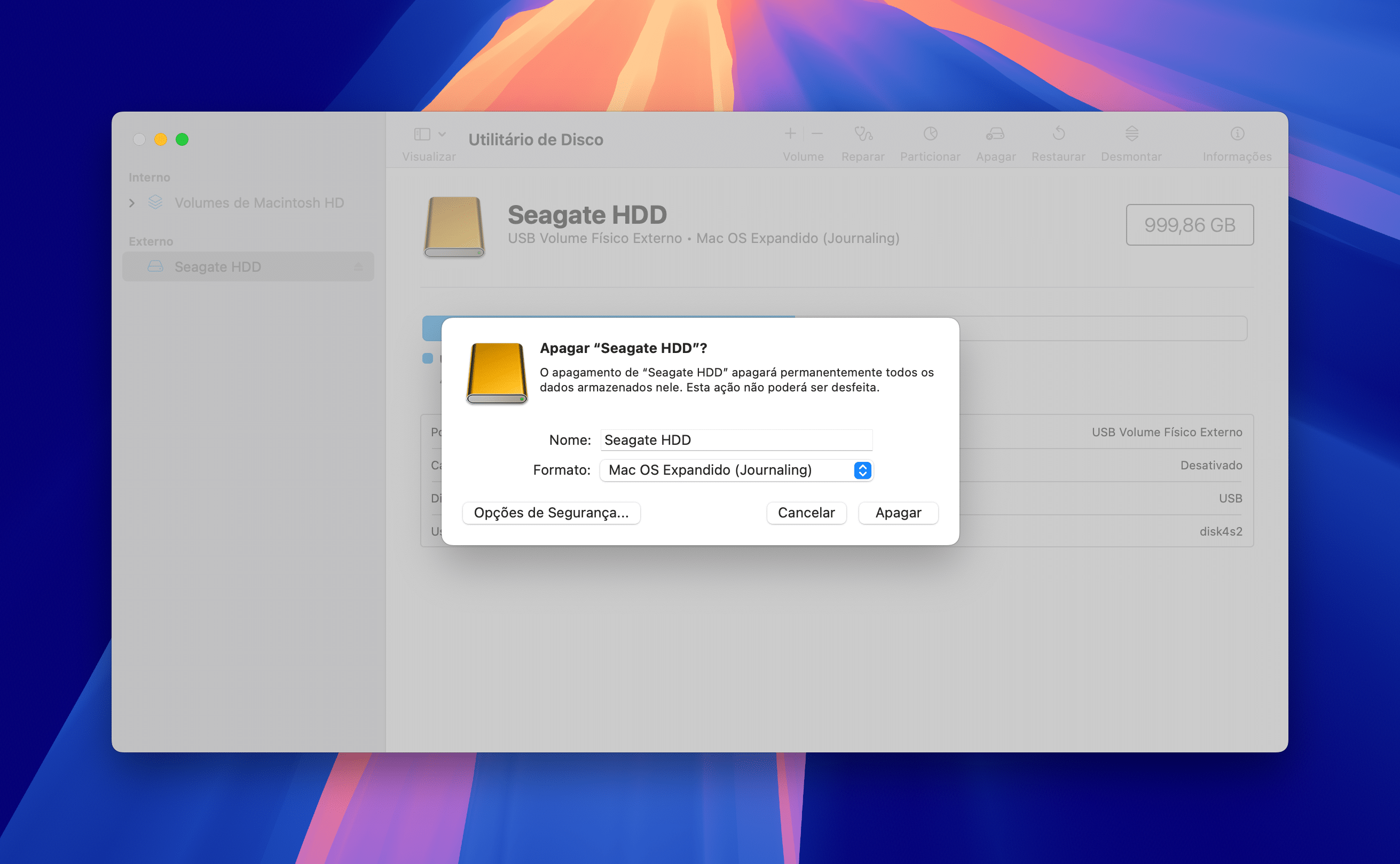
Task: Click the Restaurar toolbar icon
Action: [1058, 133]
